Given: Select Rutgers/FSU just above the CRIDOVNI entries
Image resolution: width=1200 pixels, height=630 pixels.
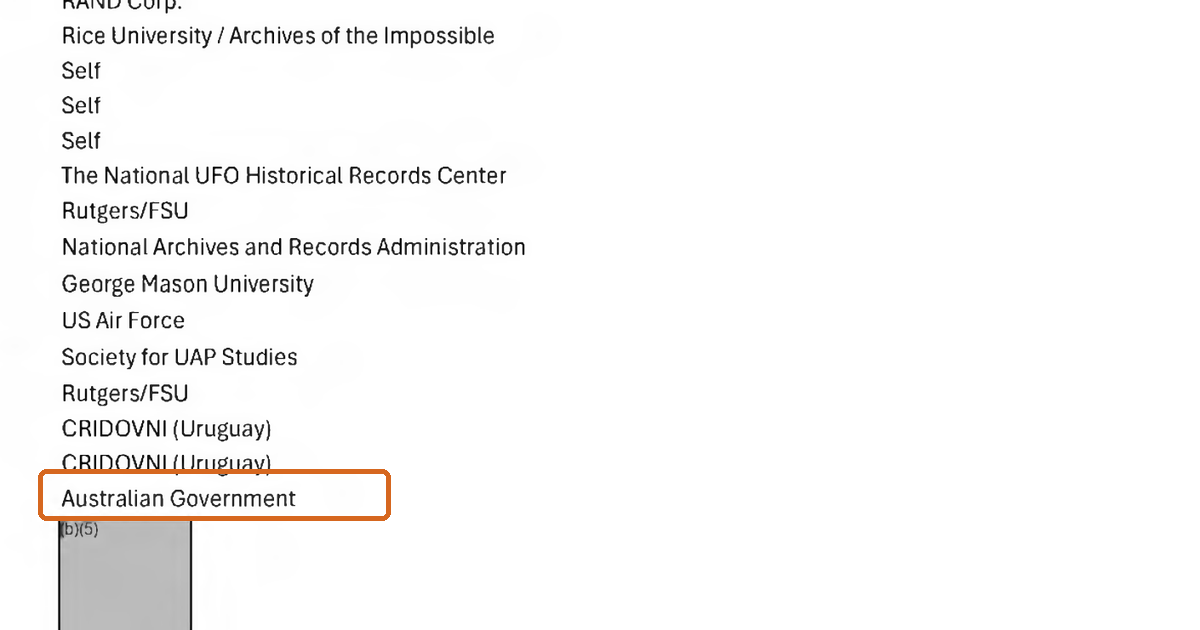Looking at the screenshot, I should pyautogui.click(x=125, y=393).
